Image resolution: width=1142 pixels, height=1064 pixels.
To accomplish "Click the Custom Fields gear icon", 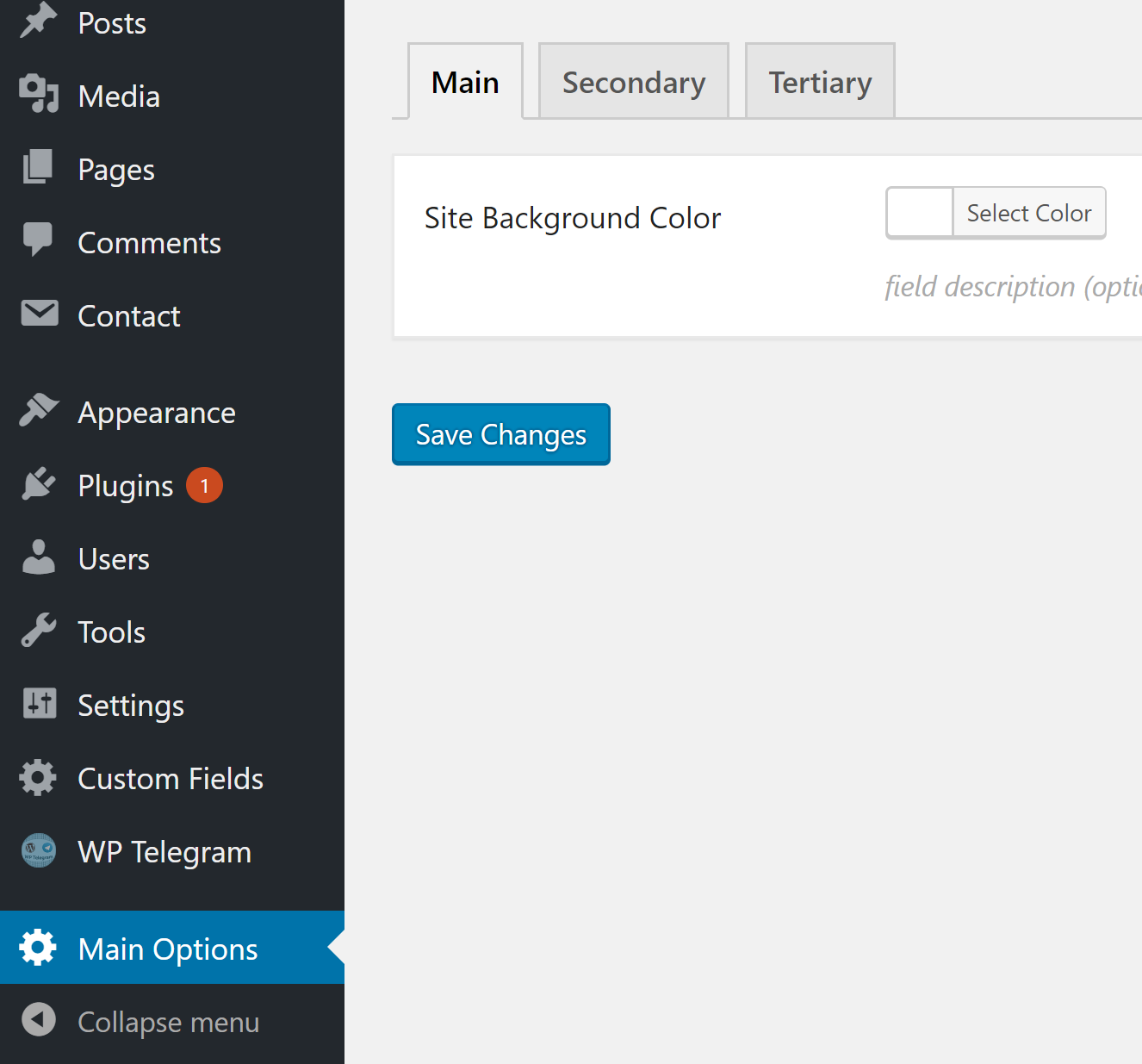I will (38, 777).
